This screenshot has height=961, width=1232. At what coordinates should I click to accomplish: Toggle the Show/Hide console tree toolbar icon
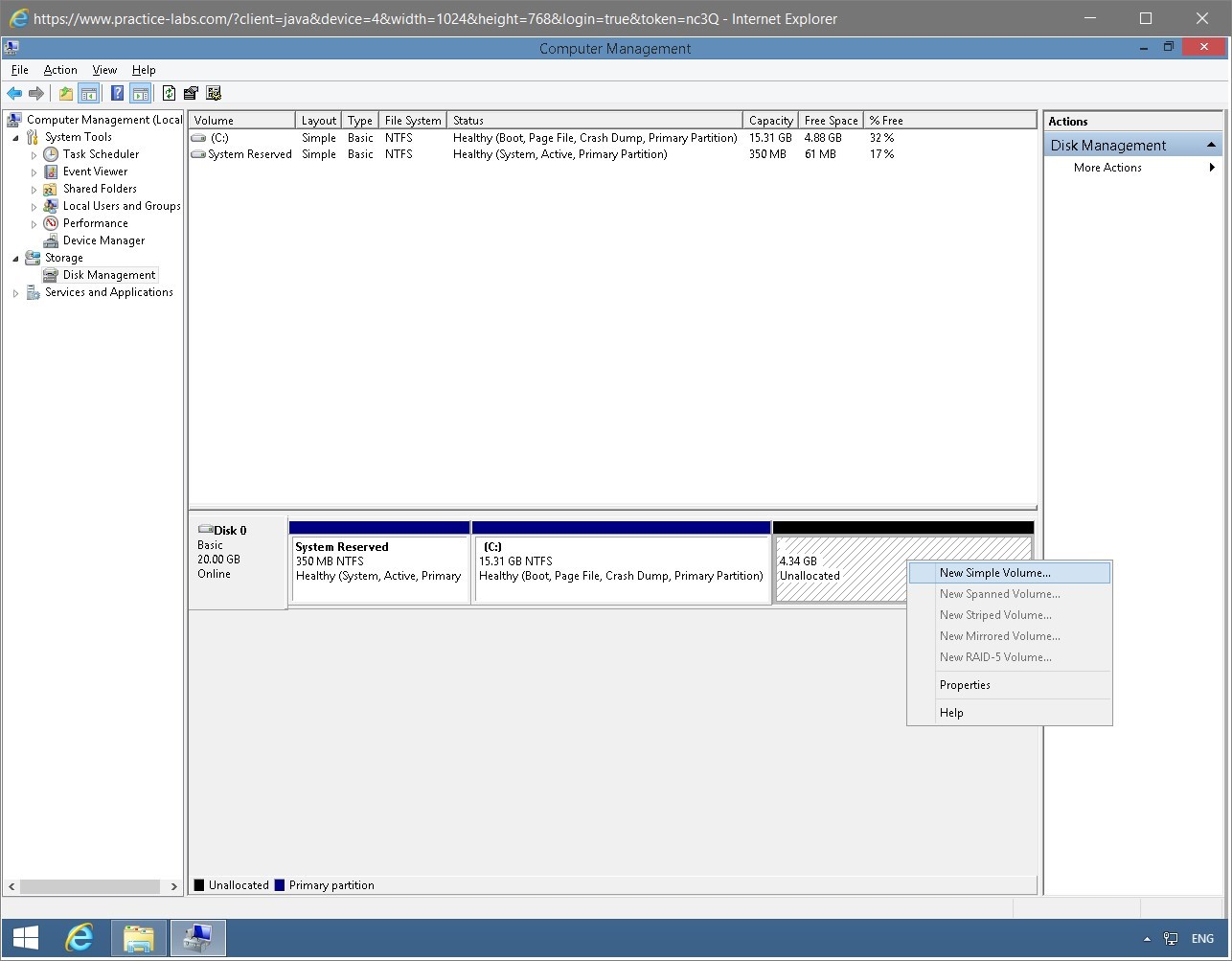coord(88,93)
